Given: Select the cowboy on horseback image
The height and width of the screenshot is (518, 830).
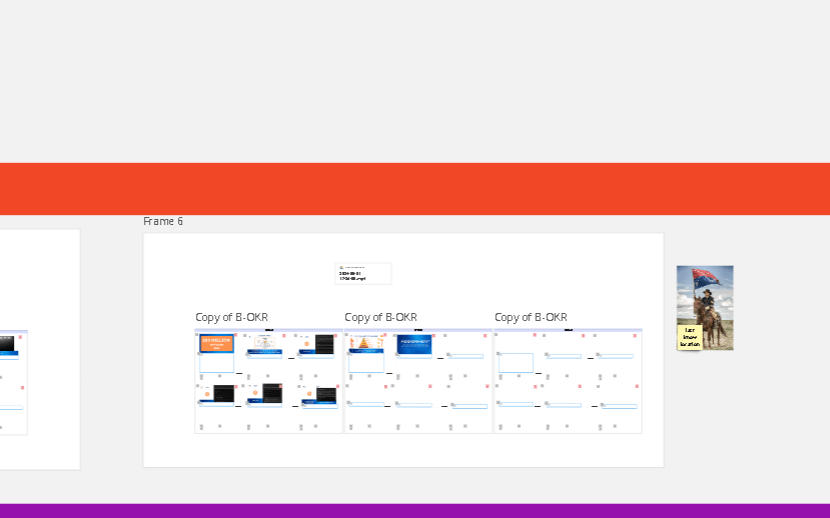Looking at the screenshot, I should 705,307.
